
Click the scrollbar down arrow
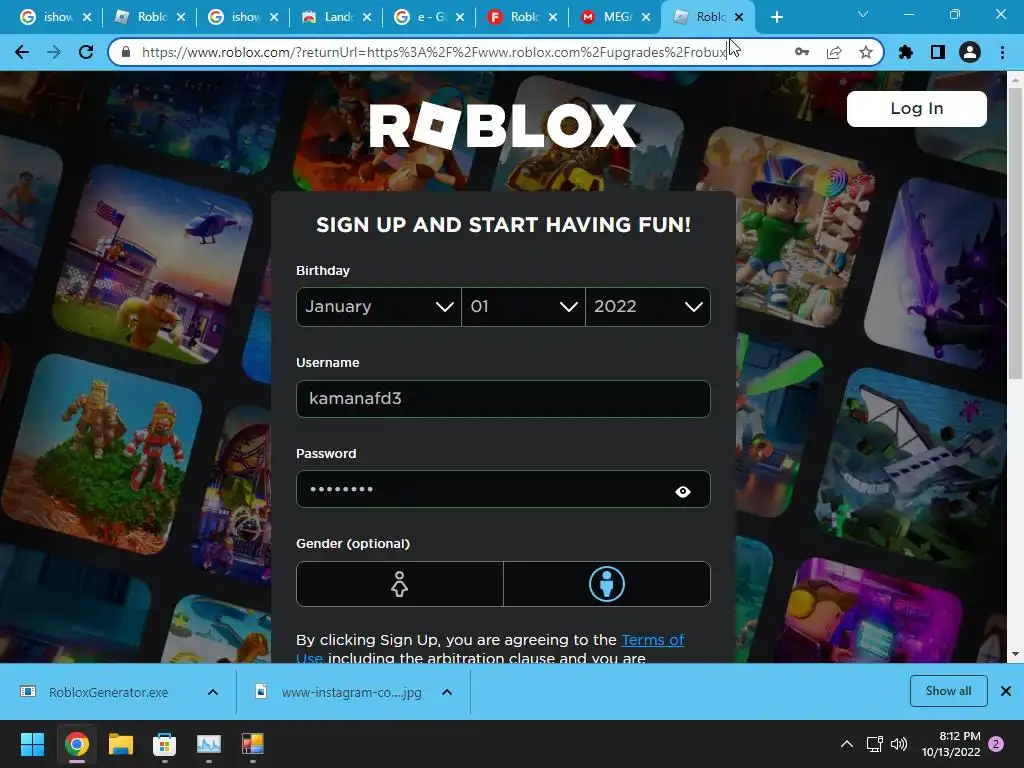point(1015,654)
